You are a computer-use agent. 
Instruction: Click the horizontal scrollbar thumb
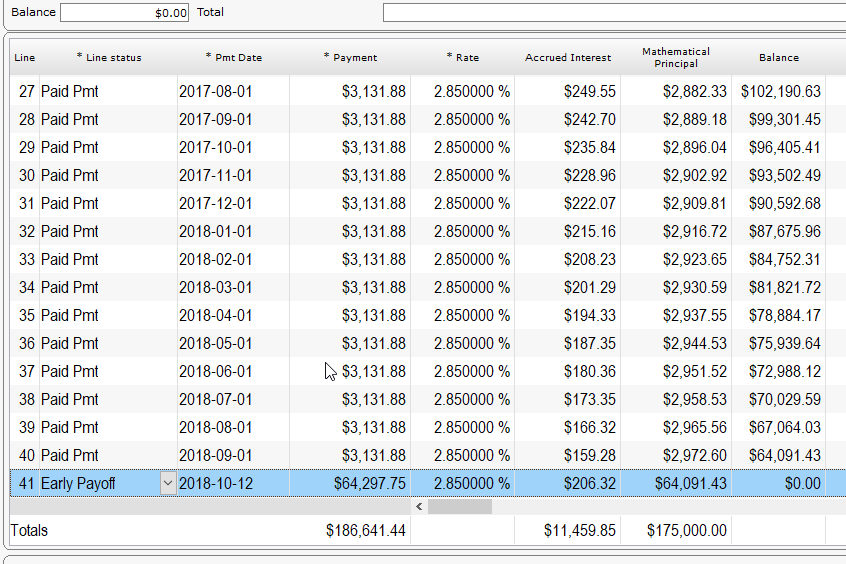click(x=460, y=506)
